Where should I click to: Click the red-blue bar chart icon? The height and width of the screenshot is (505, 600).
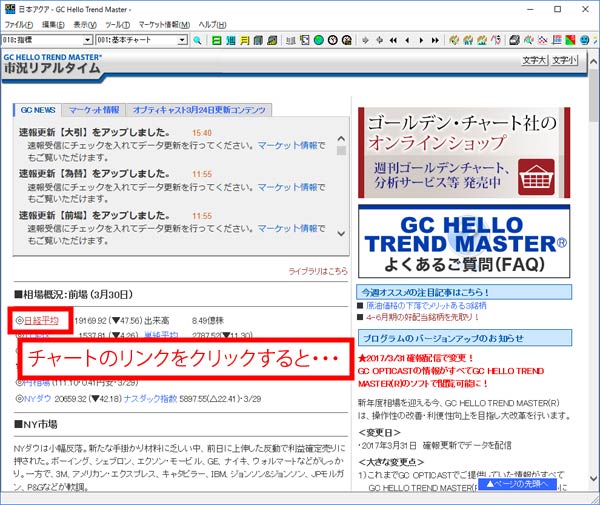pos(557,40)
